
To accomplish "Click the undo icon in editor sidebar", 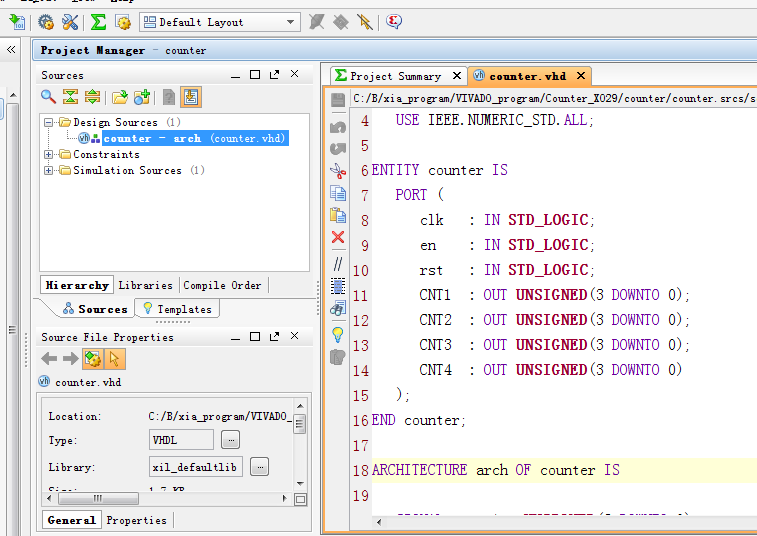I will click(x=338, y=127).
